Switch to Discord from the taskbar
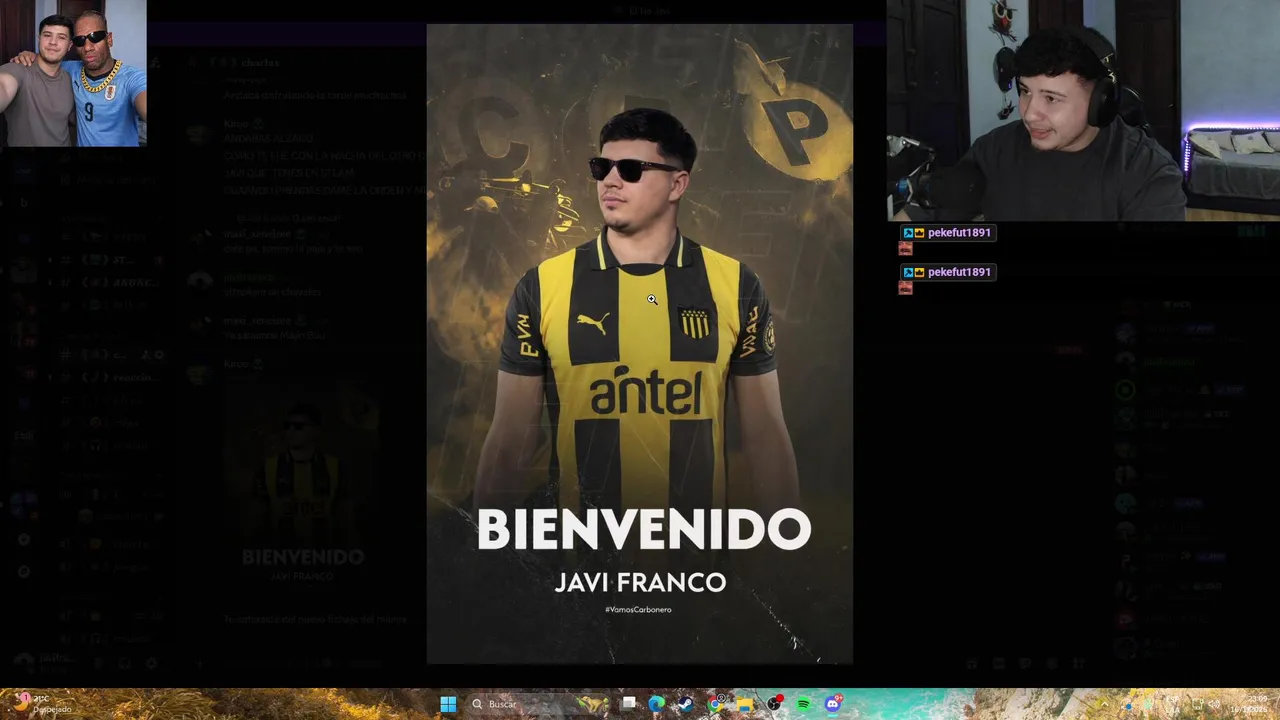Screen dimensions: 1280x720 click(x=833, y=704)
